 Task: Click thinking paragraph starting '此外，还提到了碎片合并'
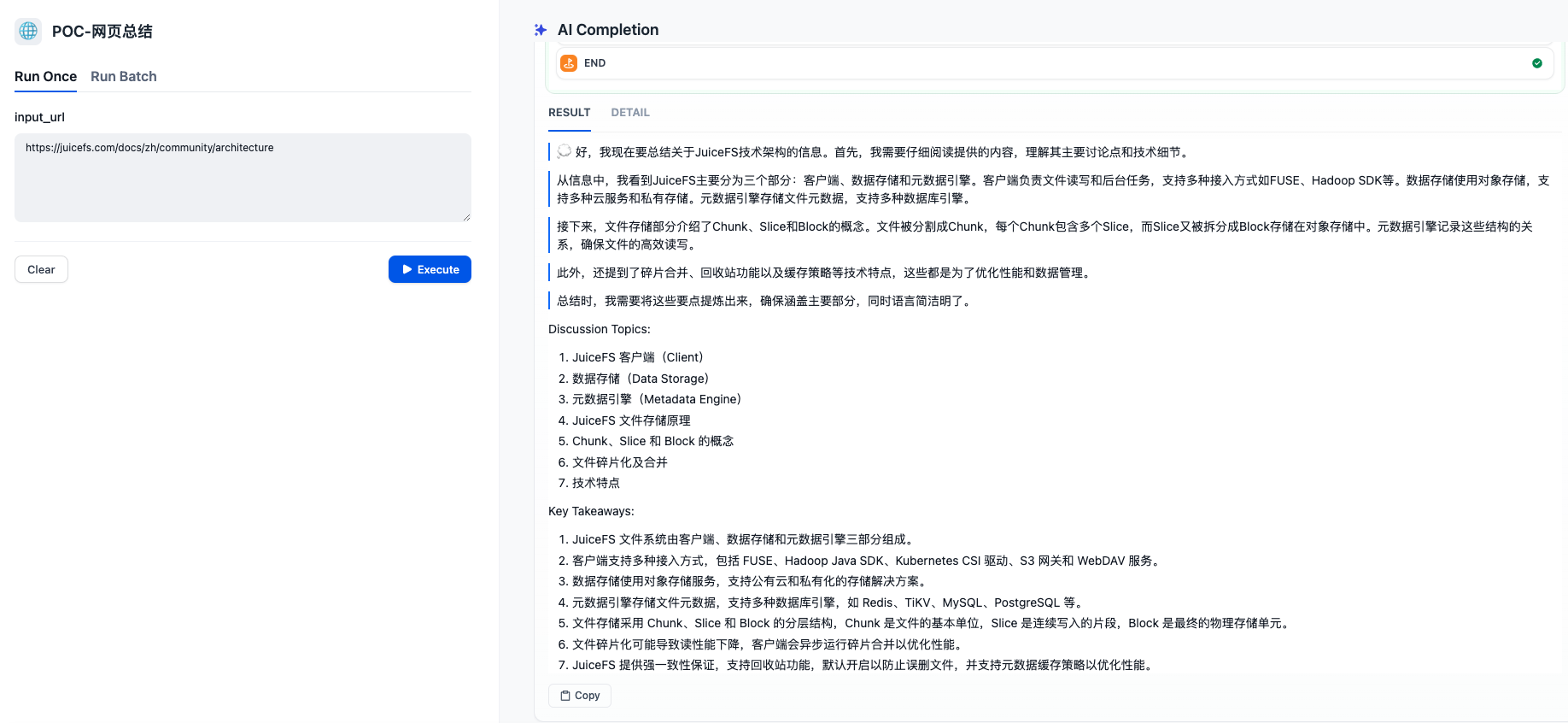[x=826, y=273]
